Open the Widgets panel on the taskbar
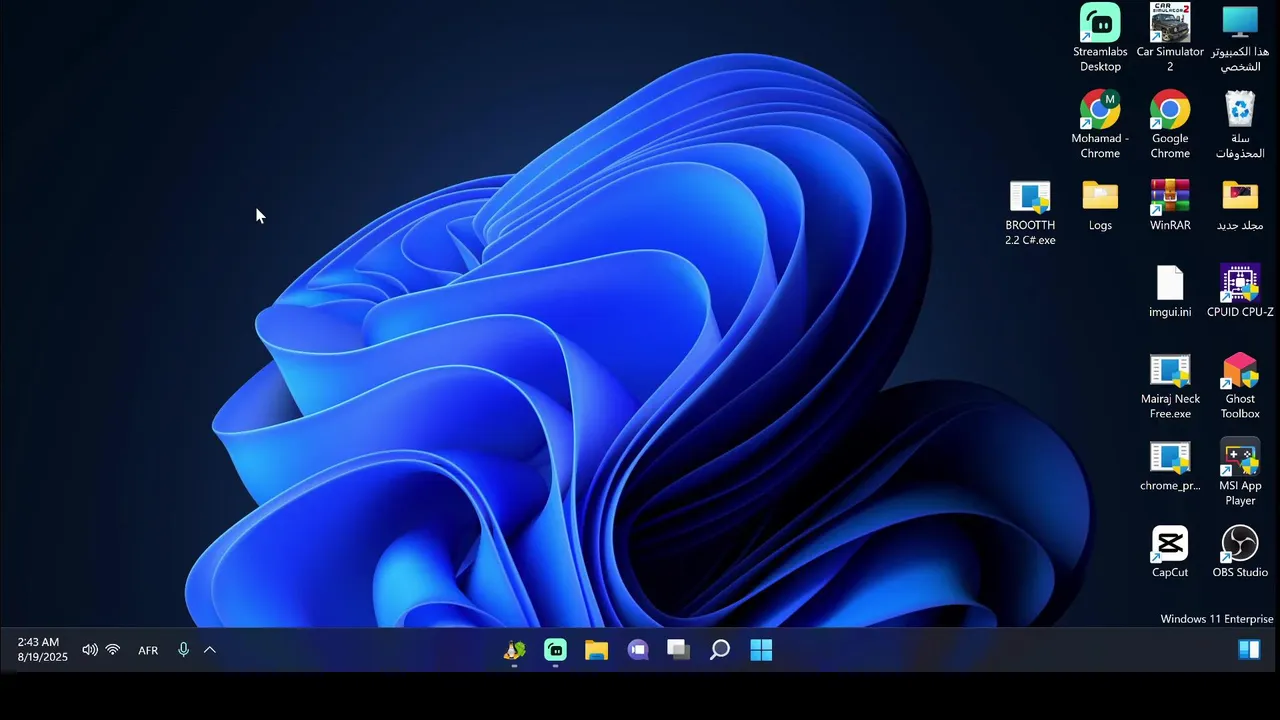Screen dimensions: 1280x720 tap(1249, 650)
